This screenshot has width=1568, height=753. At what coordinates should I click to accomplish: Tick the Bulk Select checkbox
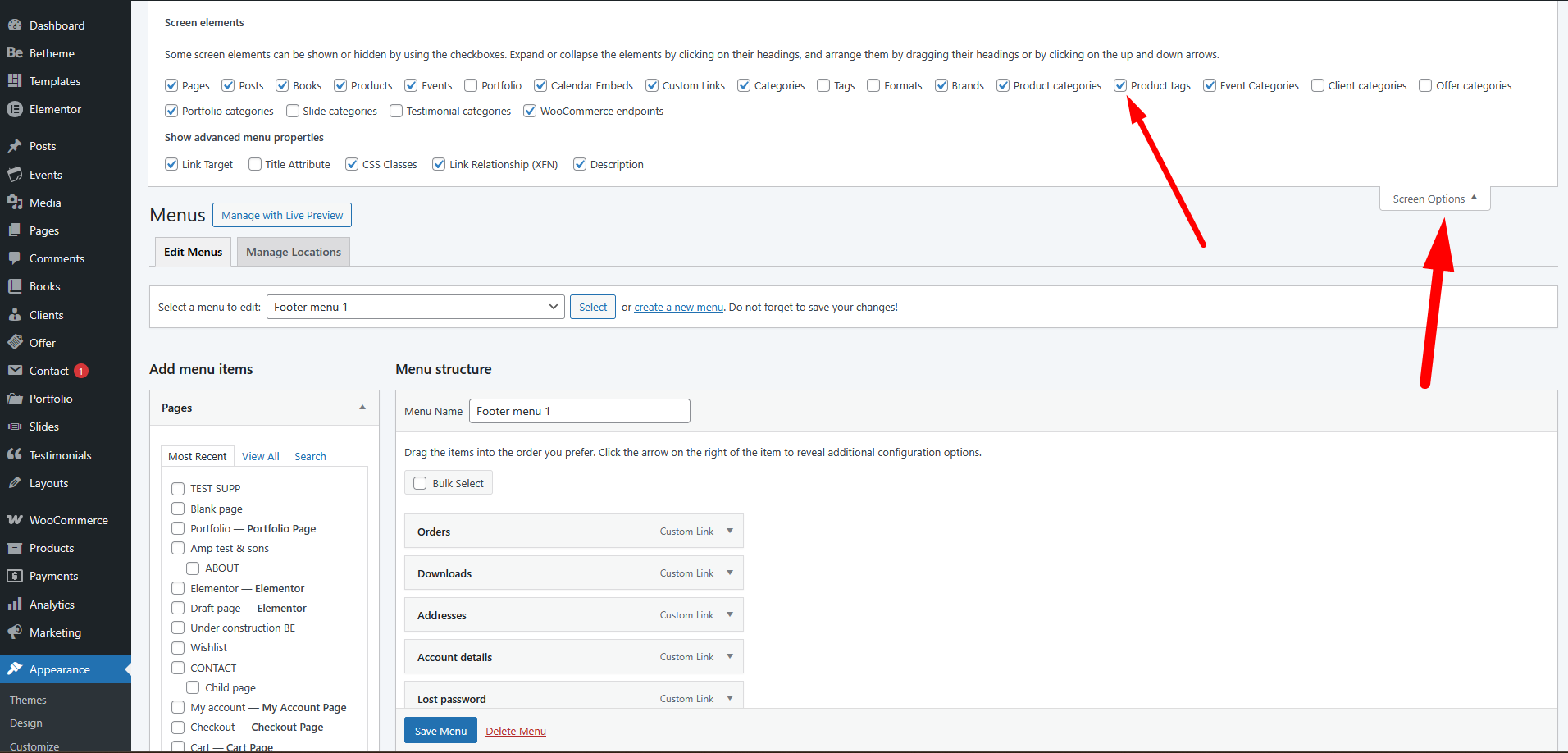coord(420,483)
